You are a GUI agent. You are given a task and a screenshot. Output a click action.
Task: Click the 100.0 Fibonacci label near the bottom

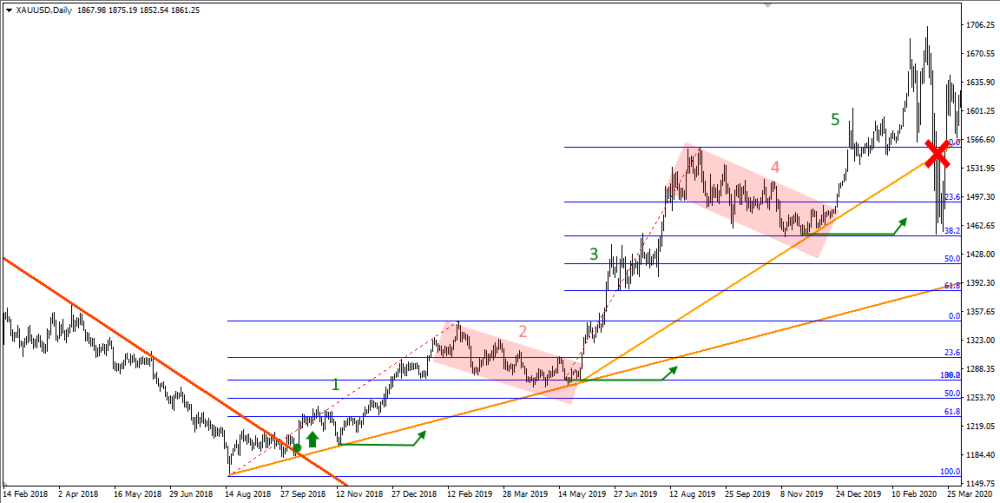pos(952,471)
